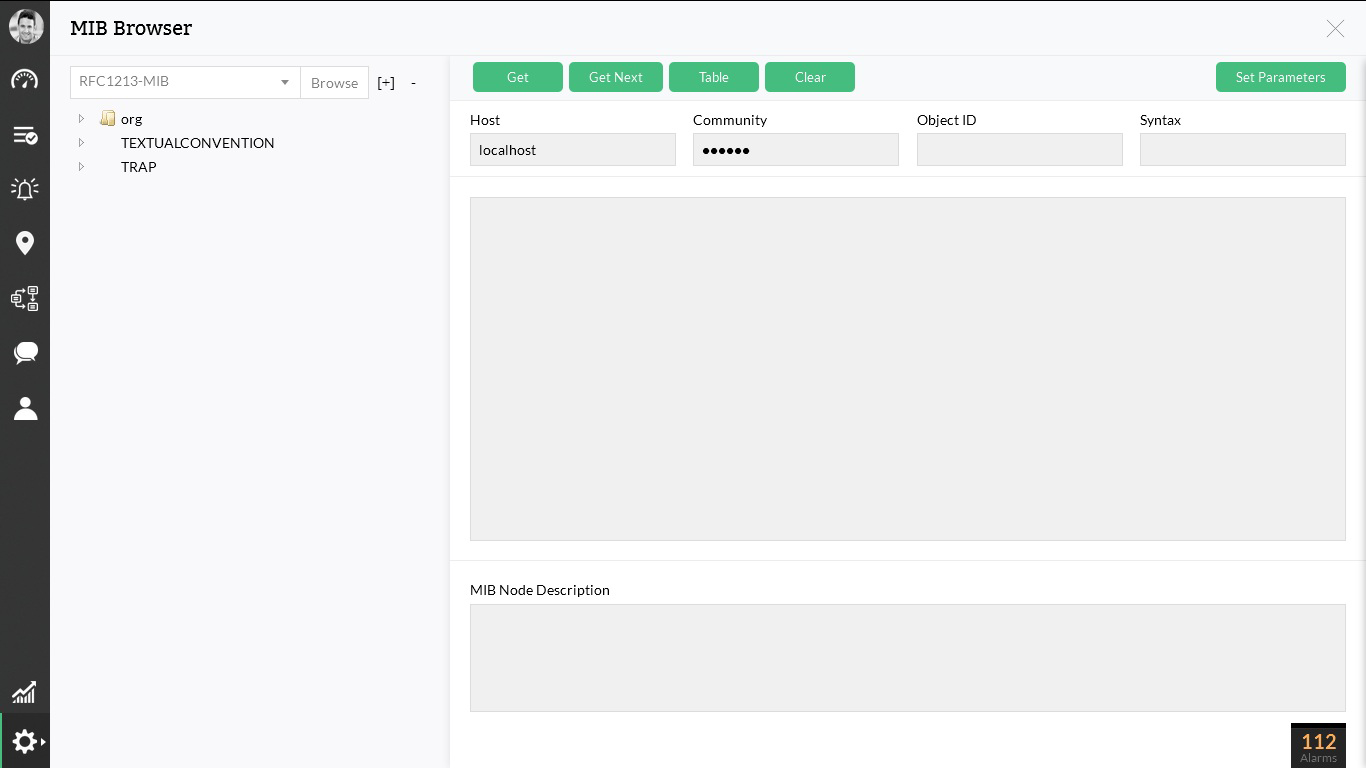This screenshot has height=768, width=1366.
Task: Click the Browse button
Action: coord(334,82)
